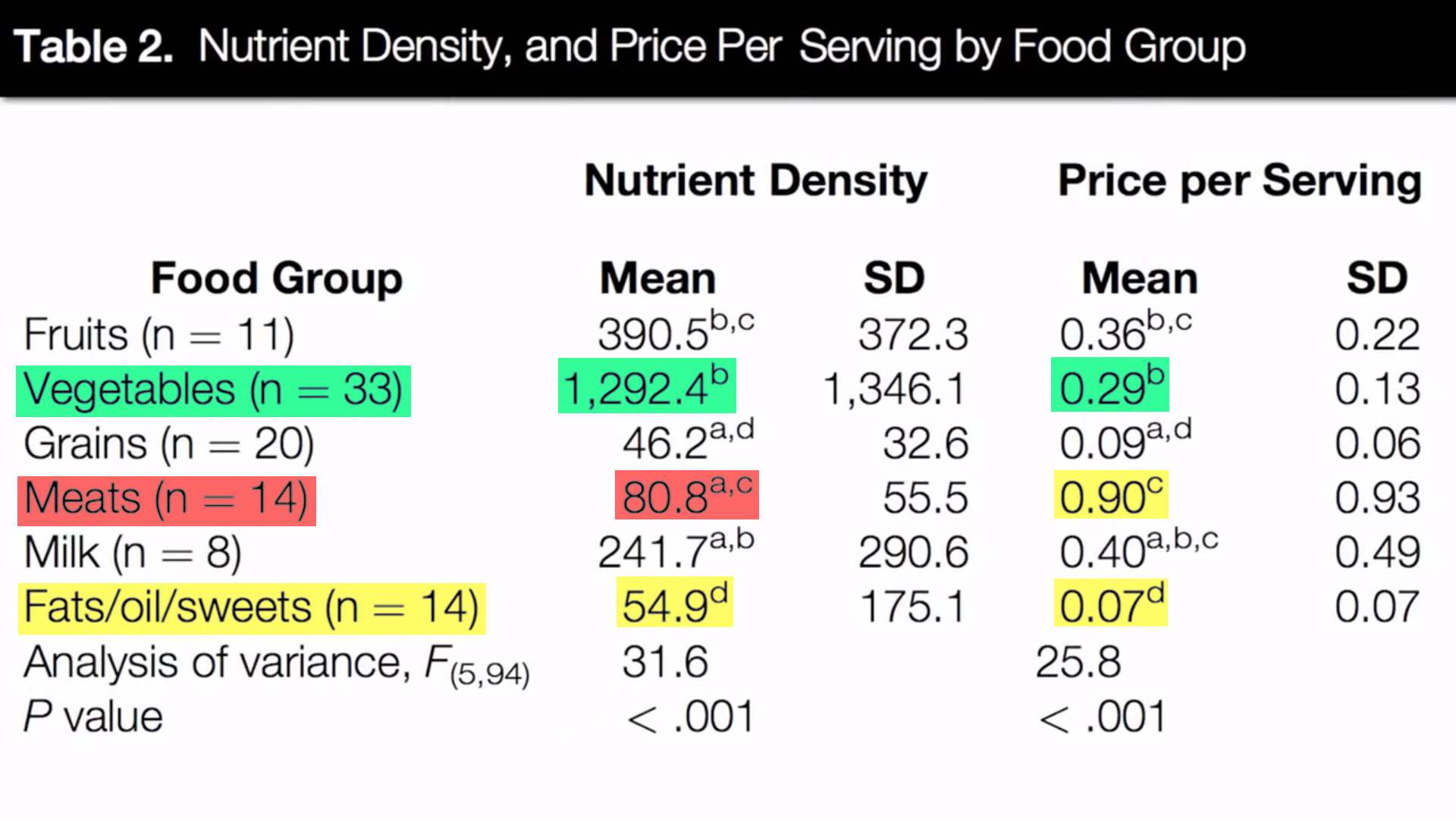The height and width of the screenshot is (819, 1456).
Task: Click the red highlighted Meats row label
Action: 166,500
